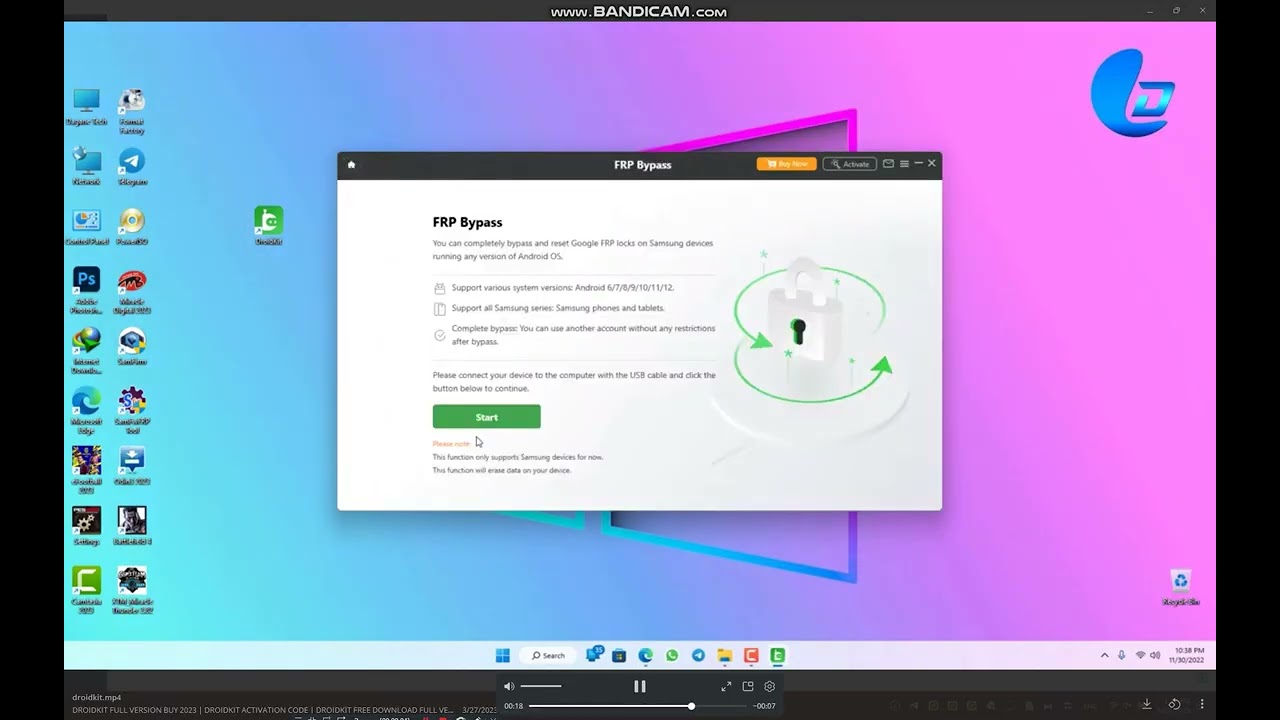Viewport: 1280px width, 720px height.
Task: Open Telegram from the taskbar
Action: pyautogui.click(x=698, y=655)
